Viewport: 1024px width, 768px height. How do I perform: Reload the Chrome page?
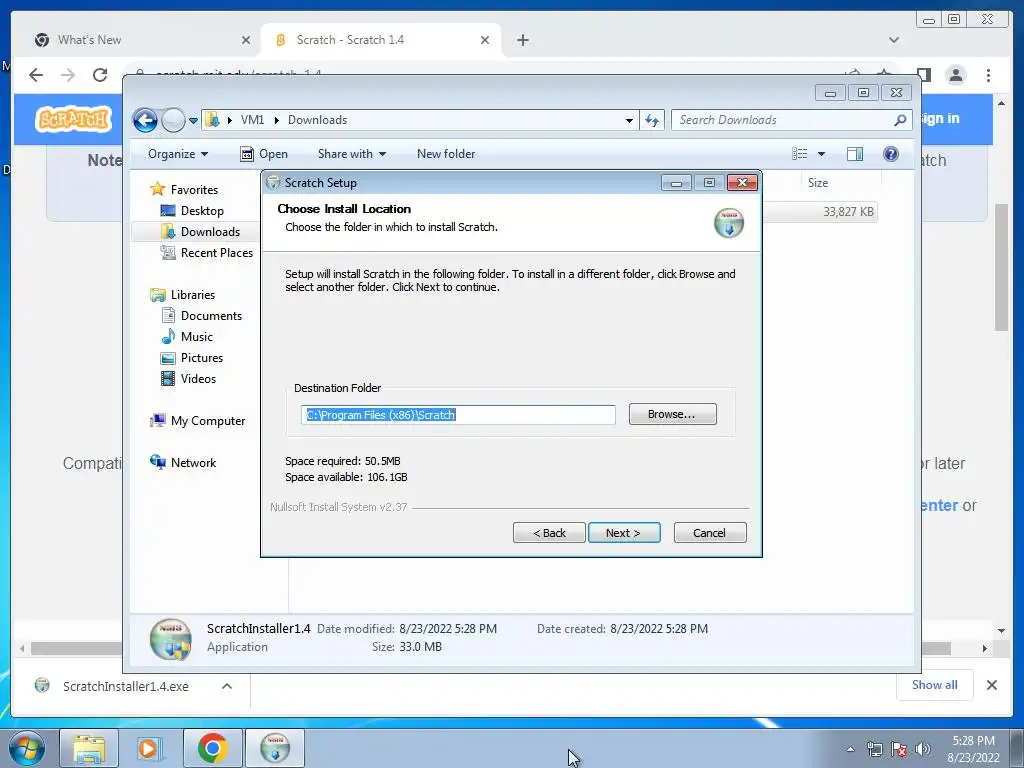[100, 75]
